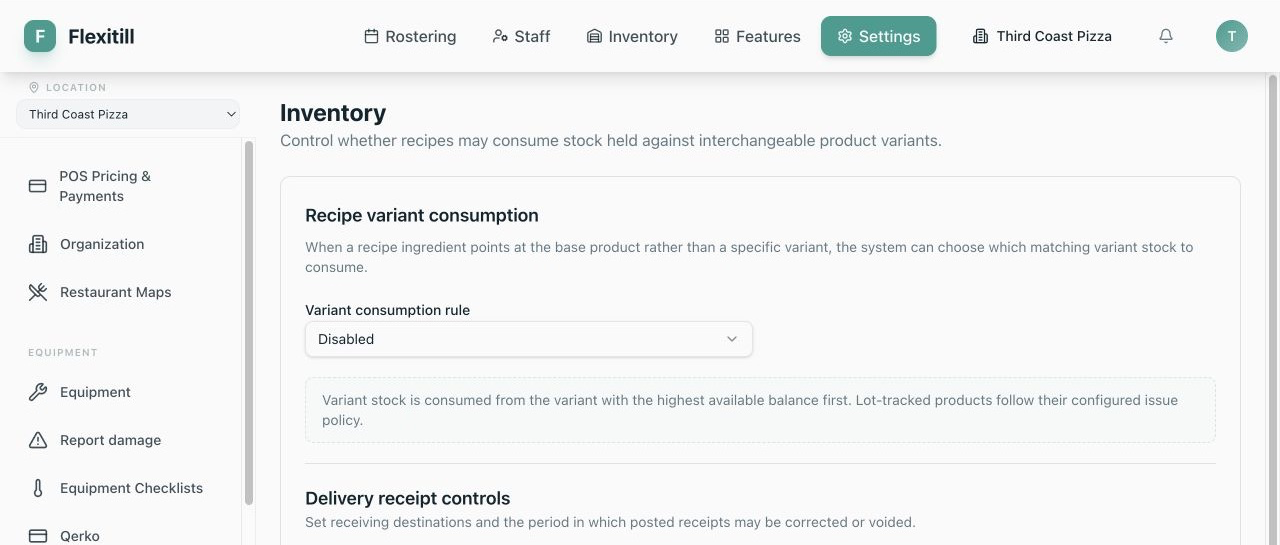Click the map pin icon beside LOCATION
This screenshot has height=545, width=1280.
coord(34,87)
